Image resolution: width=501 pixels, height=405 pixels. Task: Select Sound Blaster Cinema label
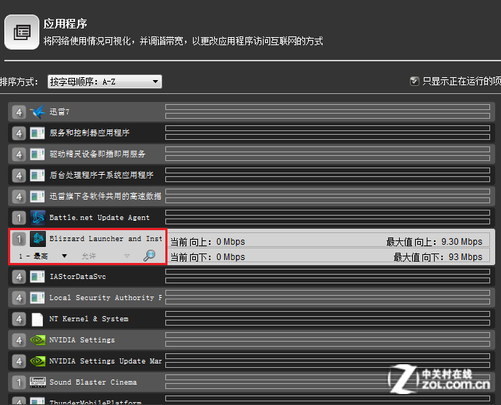click(93, 382)
